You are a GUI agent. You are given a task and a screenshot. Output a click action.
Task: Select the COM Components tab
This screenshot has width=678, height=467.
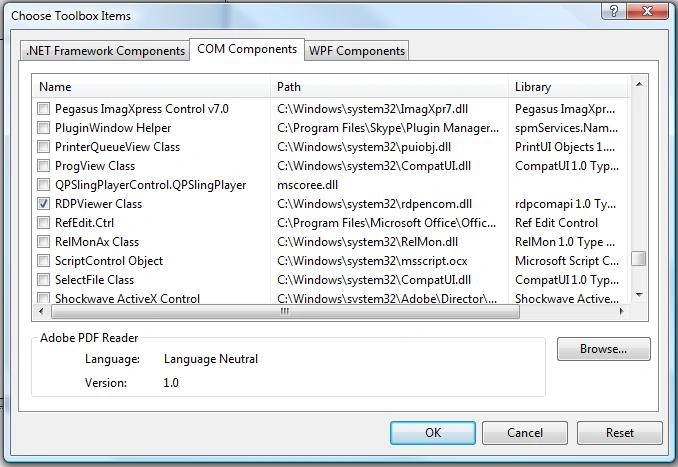pyautogui.click(x=247, y=49)
